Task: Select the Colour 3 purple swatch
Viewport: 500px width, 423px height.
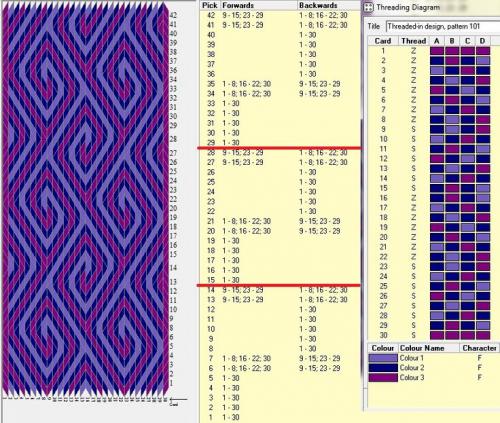Action: pyautogui.click(x=383, y=378)
